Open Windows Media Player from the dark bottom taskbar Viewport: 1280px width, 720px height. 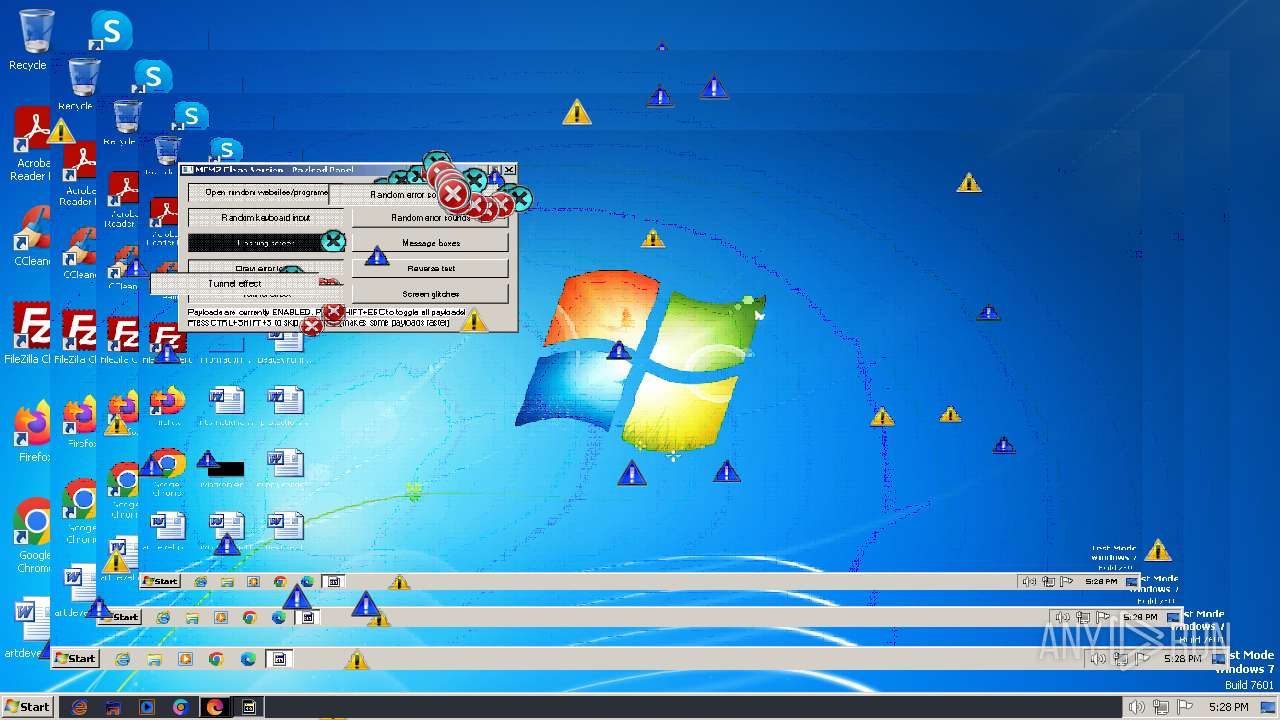point(147,707)
